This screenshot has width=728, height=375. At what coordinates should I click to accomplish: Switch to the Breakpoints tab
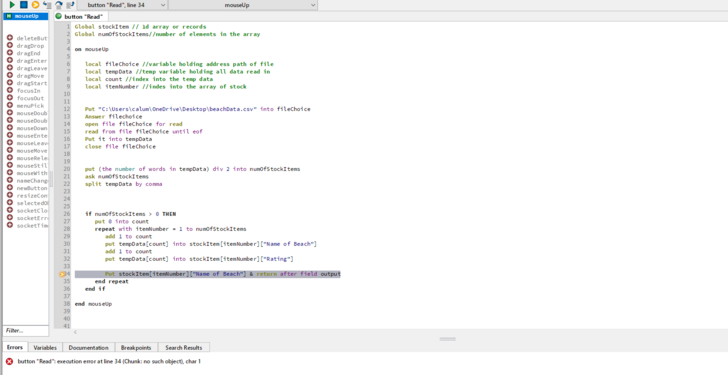[136, 347]
